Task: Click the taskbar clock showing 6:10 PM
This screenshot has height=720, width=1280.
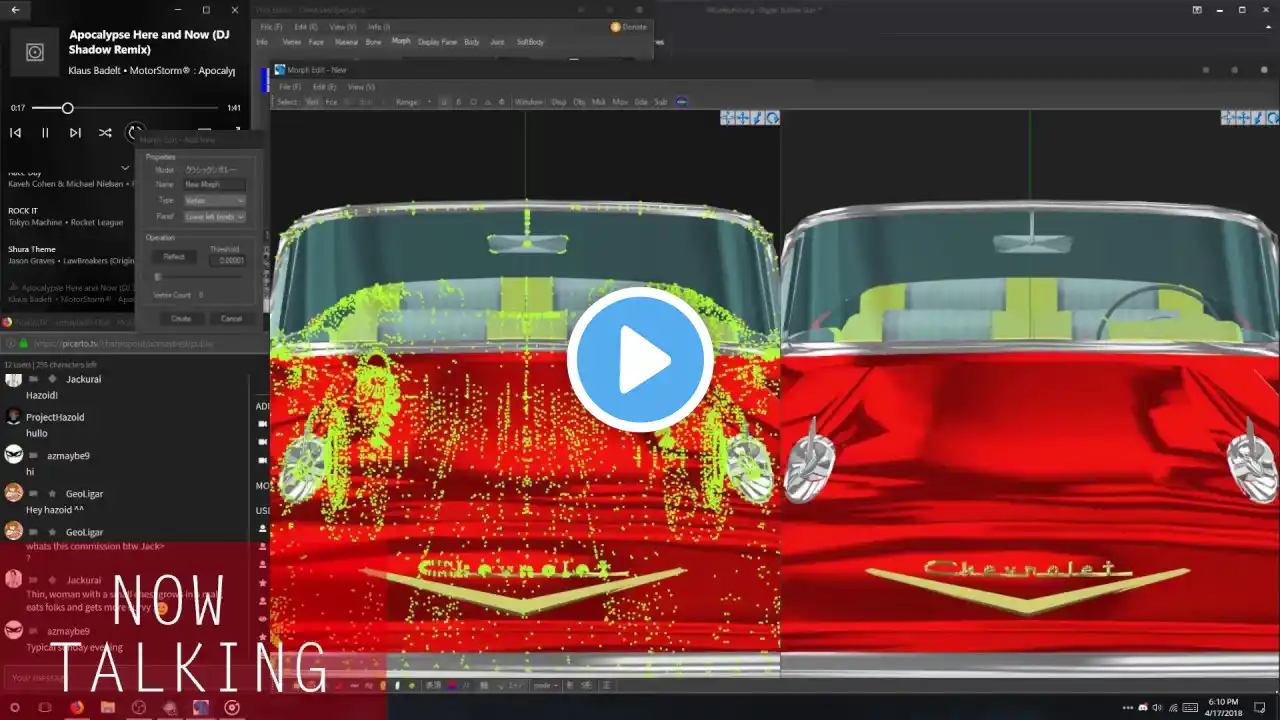Action: 1223,708
